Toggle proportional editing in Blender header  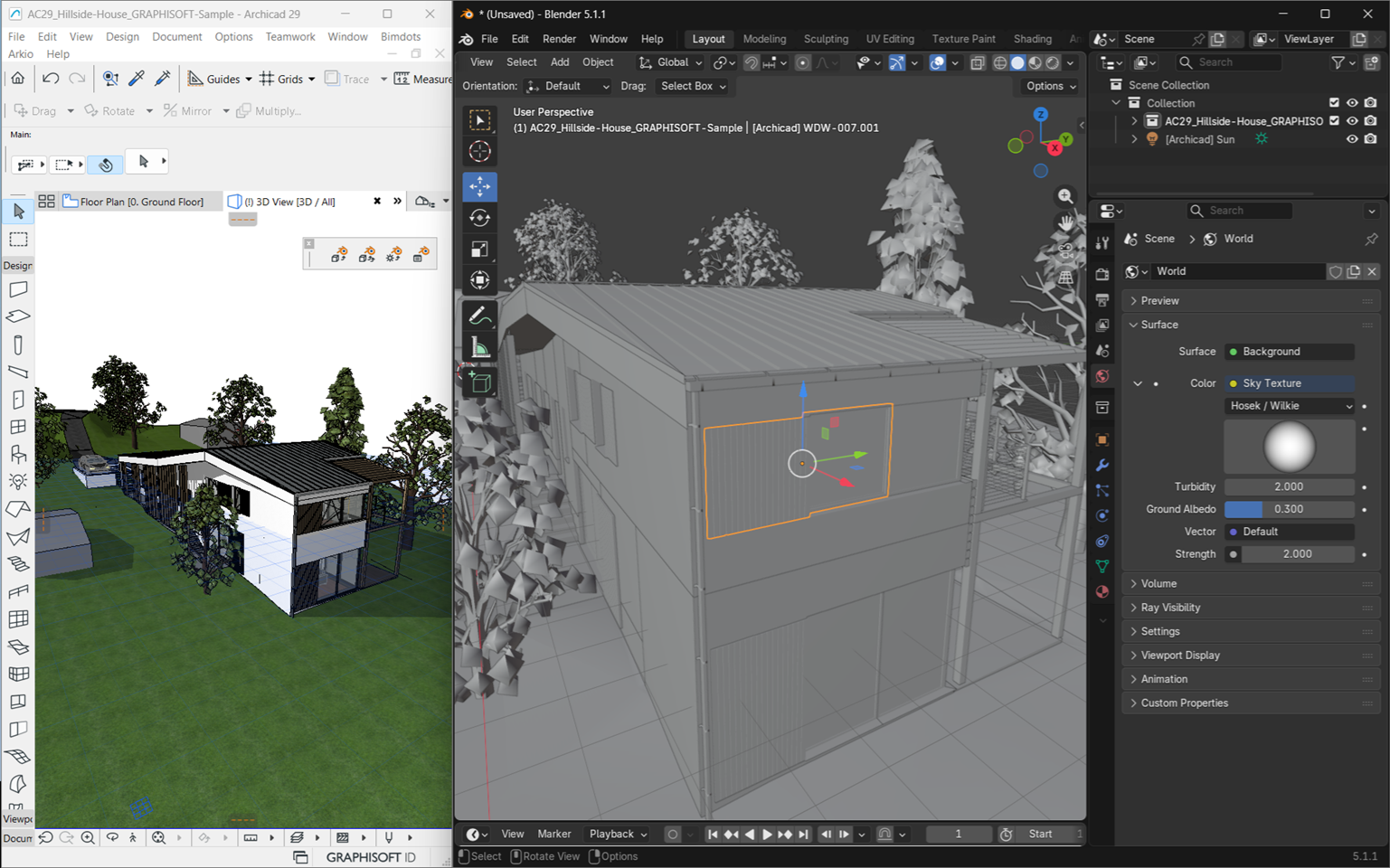pyautogui.click(x=803, y=62)
